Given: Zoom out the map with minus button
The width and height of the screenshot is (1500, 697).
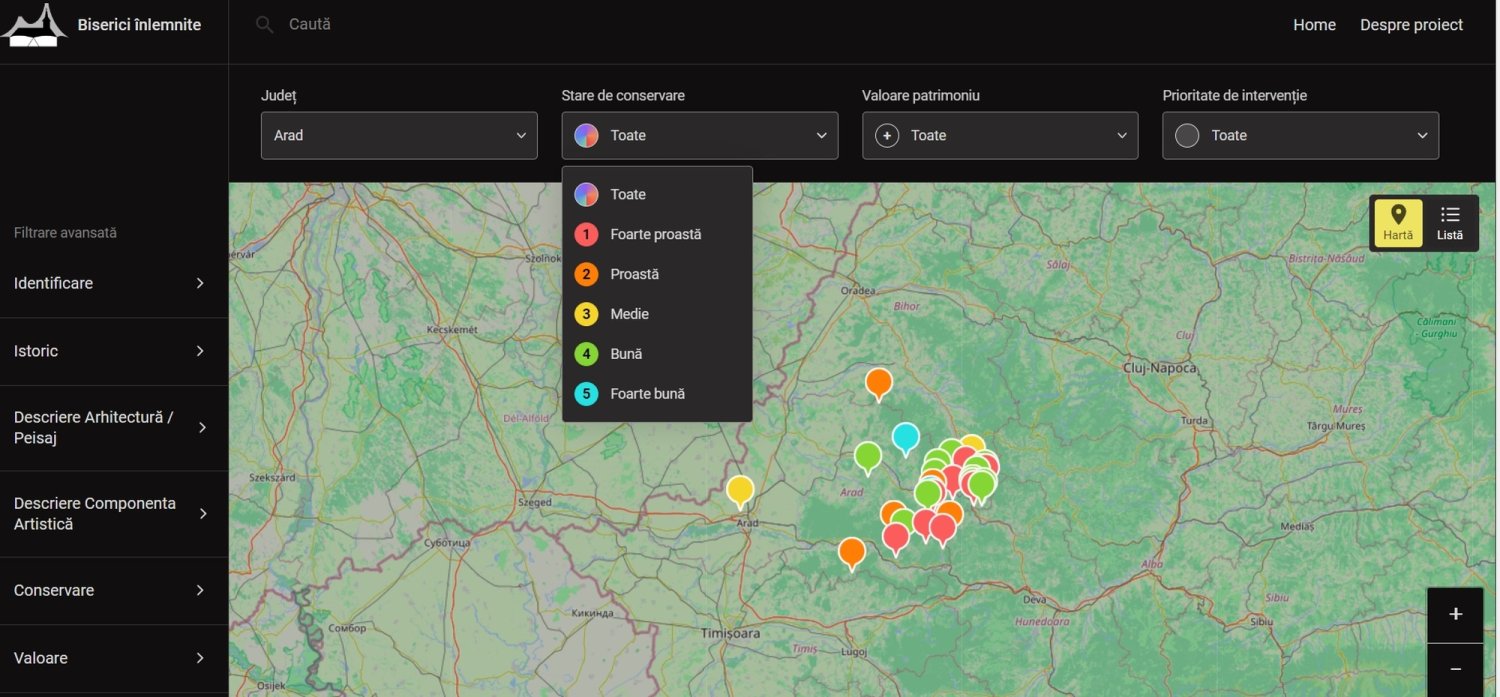Looking at the screenshot, I should pyautogui.click(x=1455, y=669).
